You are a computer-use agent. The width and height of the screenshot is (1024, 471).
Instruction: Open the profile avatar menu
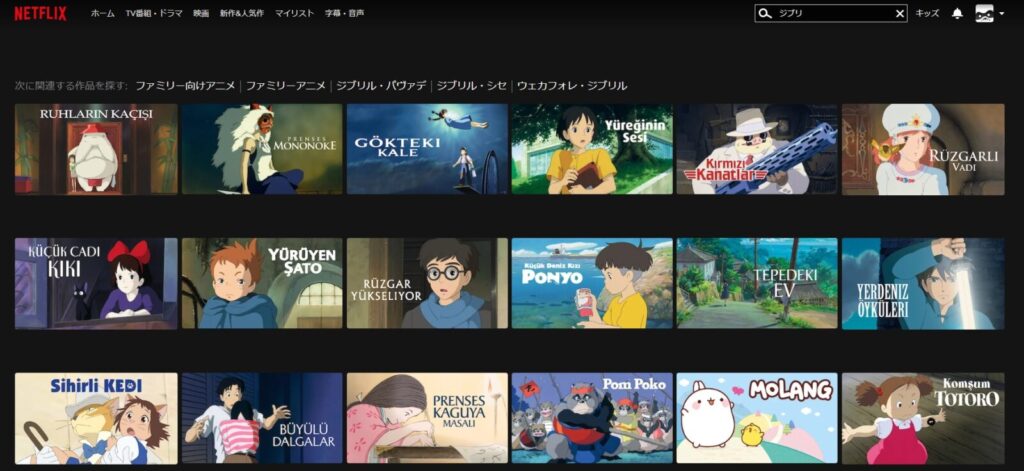984,13
